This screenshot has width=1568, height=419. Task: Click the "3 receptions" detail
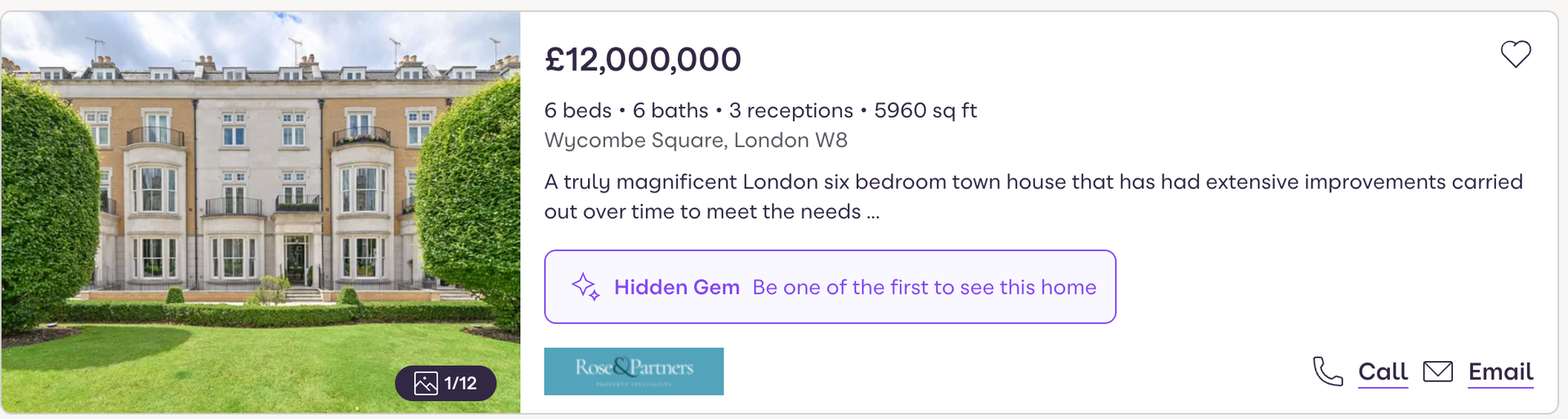pyautogui.click(x=791, y=110)
